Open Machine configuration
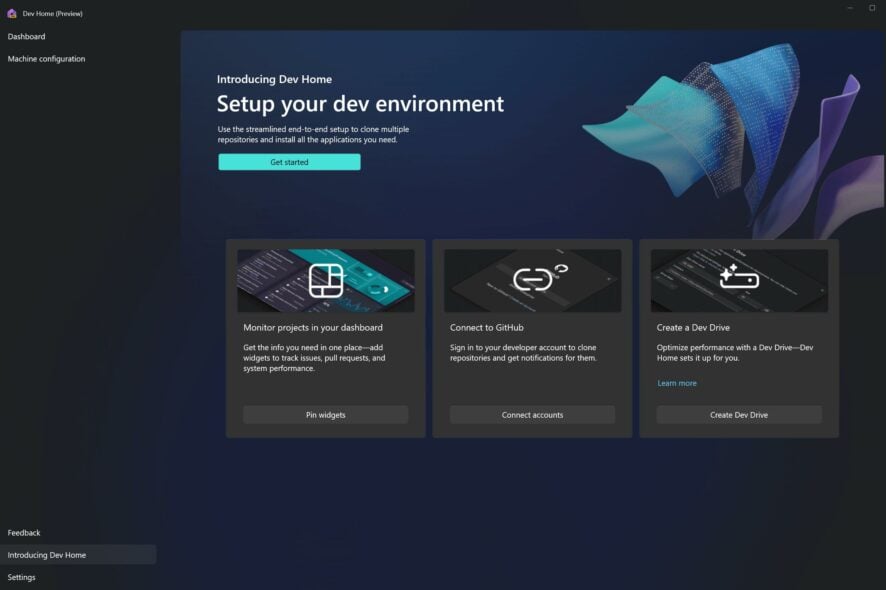The width and height of the screenshot is (886, 590). coord(46,58)
